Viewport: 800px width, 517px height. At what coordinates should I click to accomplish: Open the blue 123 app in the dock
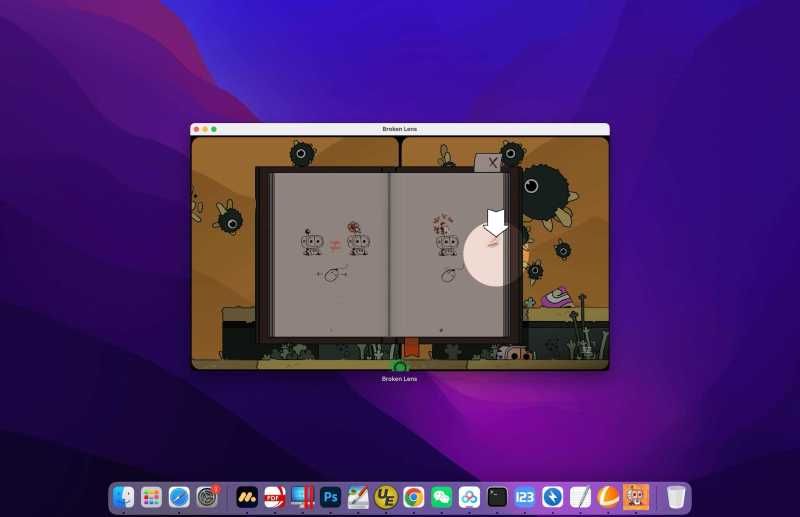(524, 497)
